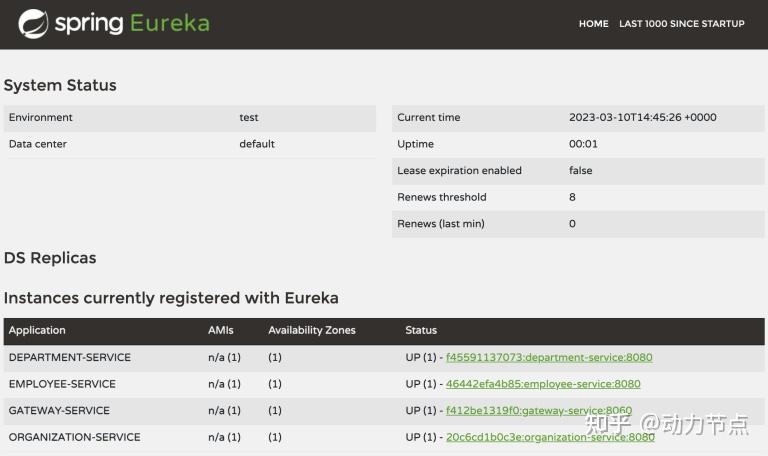Select the Lease expiration enabled label
The width and height of the screenshot is (768, 456).
pyautogui.click(x=459, y=170)
